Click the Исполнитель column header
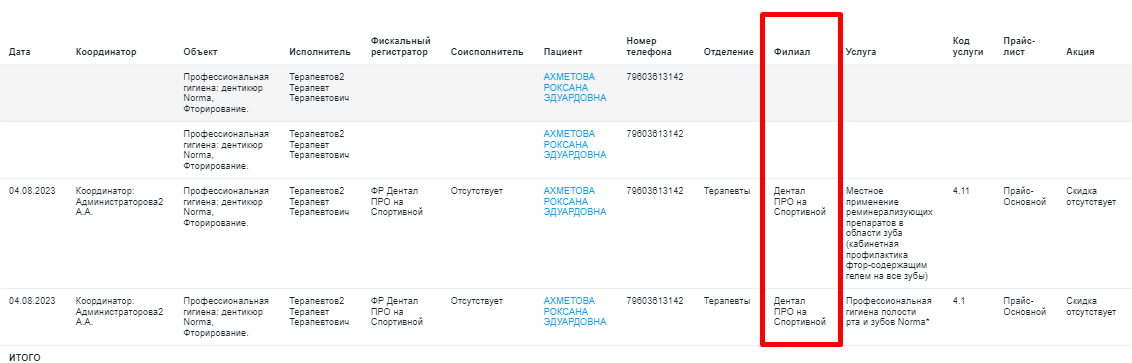1132x363 pixels. [x=320, y=52]
